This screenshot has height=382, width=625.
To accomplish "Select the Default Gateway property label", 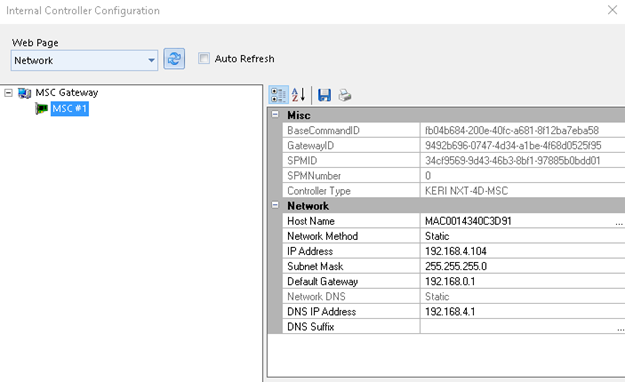I will [x=322, y=282].
